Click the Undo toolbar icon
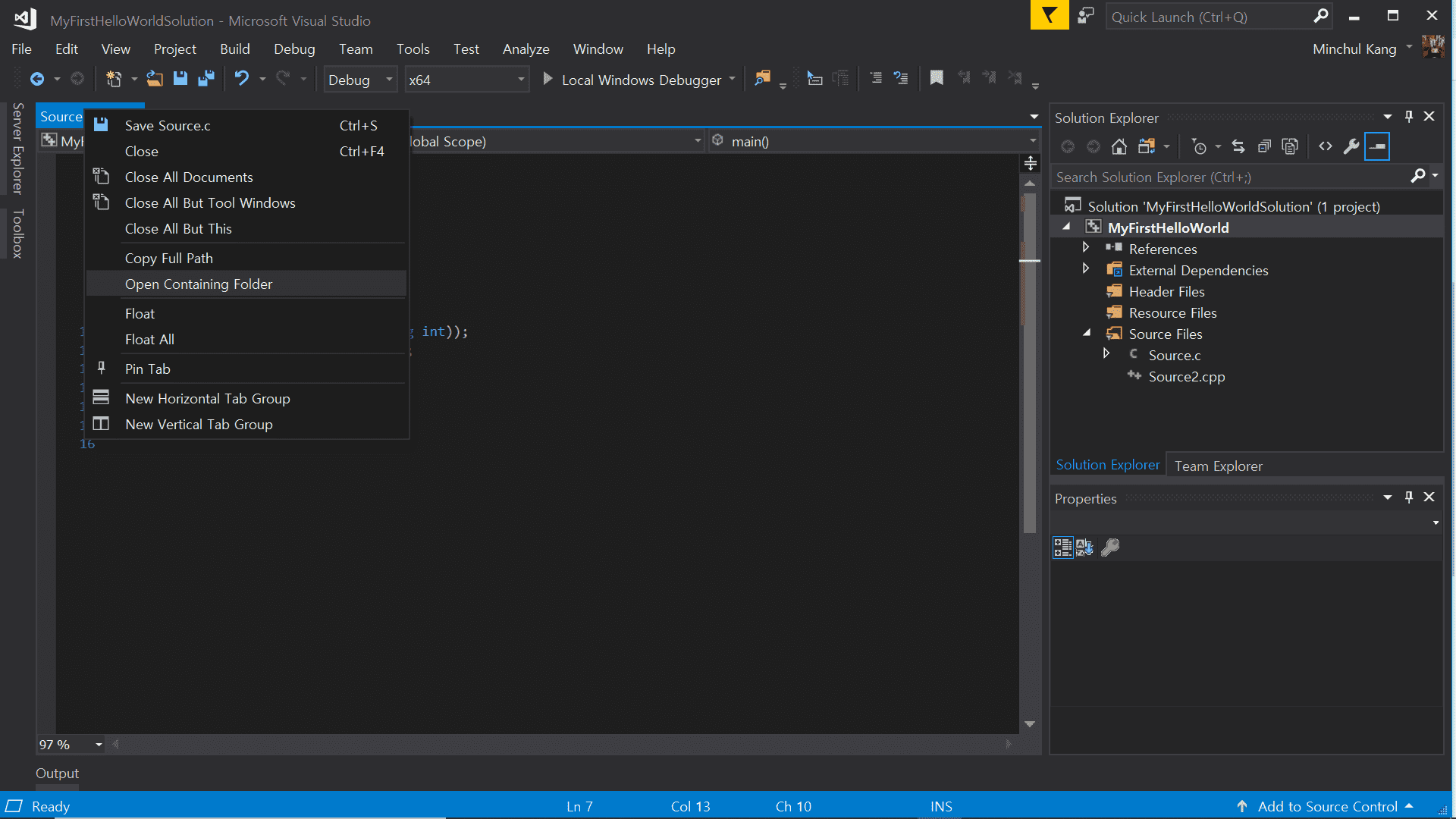This screenshot has height=819, width=1456. [x=241, y=79]
